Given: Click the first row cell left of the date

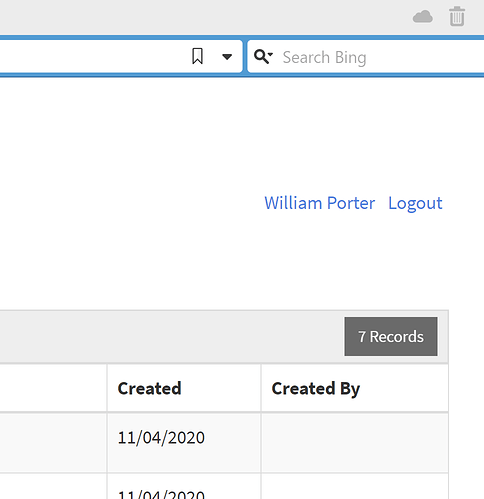Looking at the screenshot, I should point(53,443).
